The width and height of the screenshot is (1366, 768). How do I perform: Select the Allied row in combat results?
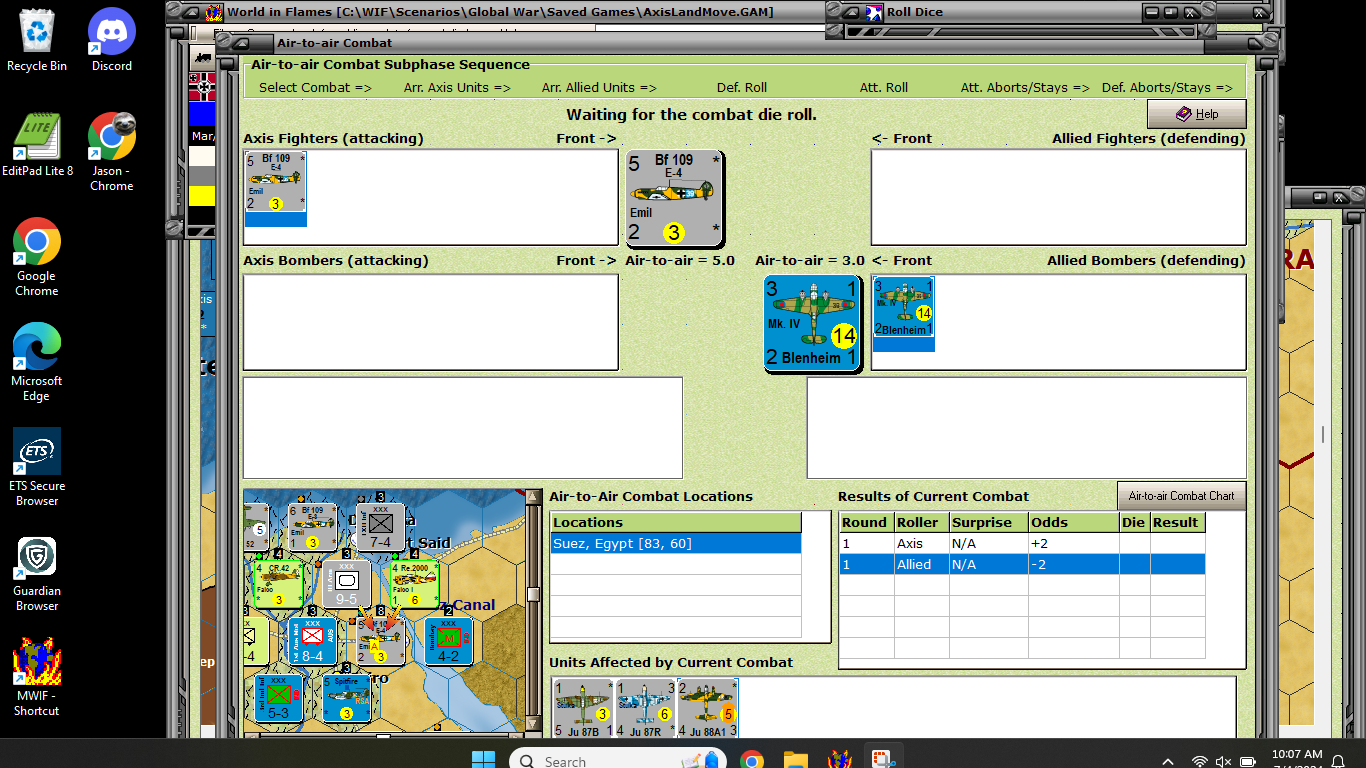tap(1022, 564)
